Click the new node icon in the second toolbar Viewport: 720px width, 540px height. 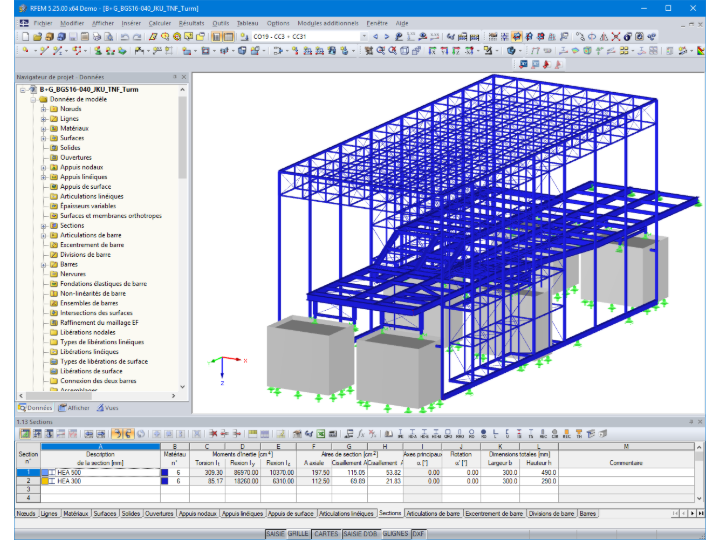[x=25, y=51]
